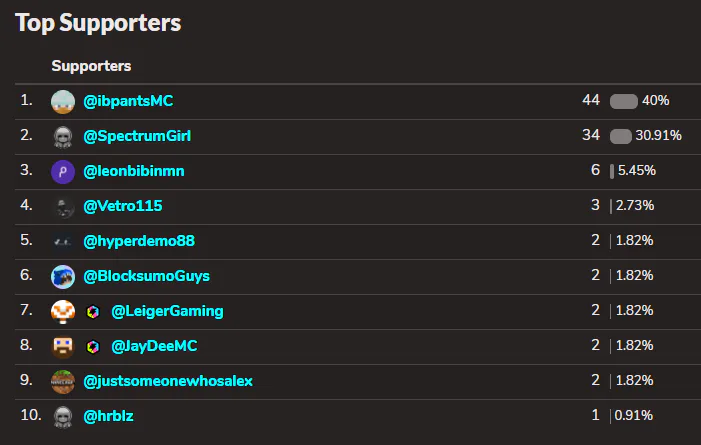
Task: Go to the @justsomeonewhosalex profile
Action: [x=168, y=381]
